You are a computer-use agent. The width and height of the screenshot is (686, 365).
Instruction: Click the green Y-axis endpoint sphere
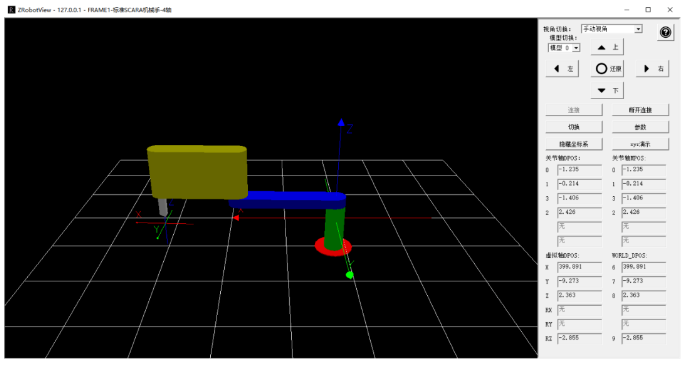[x=349, y=275]
